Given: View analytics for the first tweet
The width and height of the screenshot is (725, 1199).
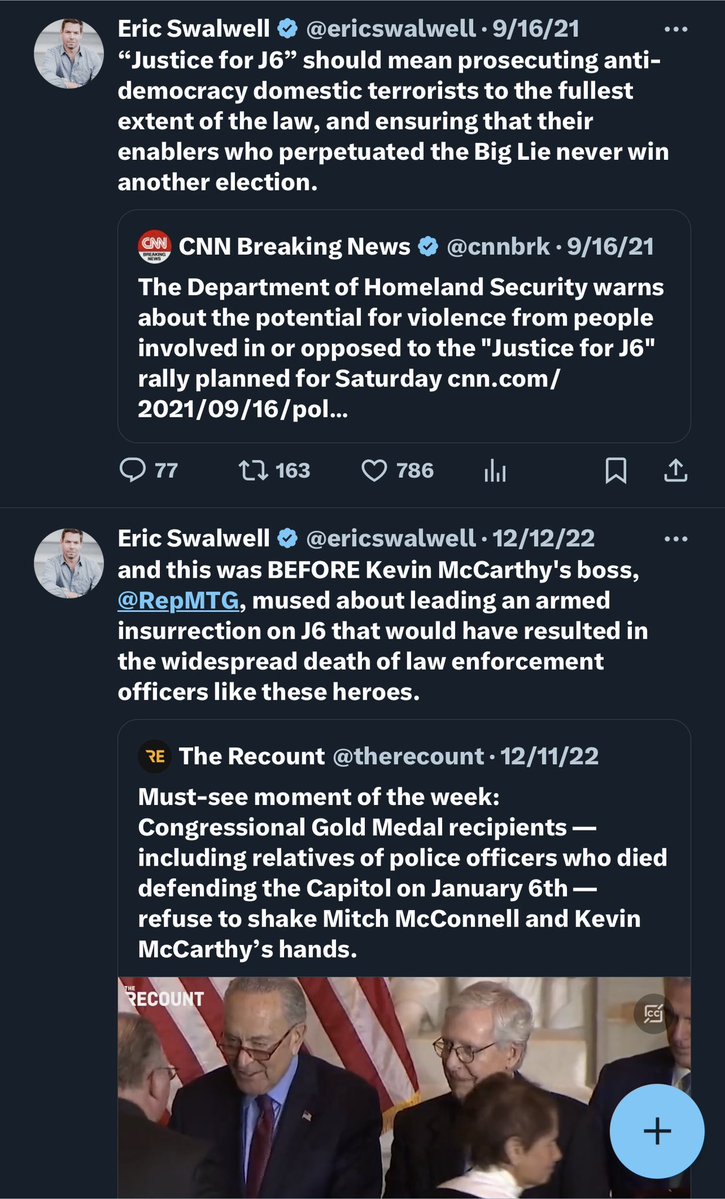Looking at the screenshot, I should 495,471.
